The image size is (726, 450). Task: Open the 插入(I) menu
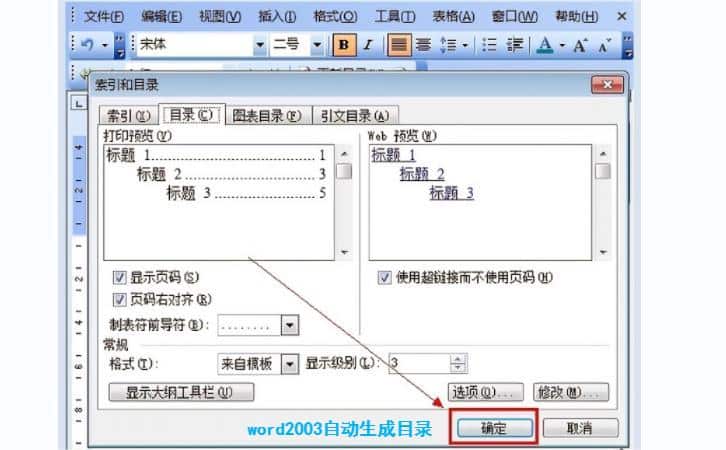[x=277, y=17]
